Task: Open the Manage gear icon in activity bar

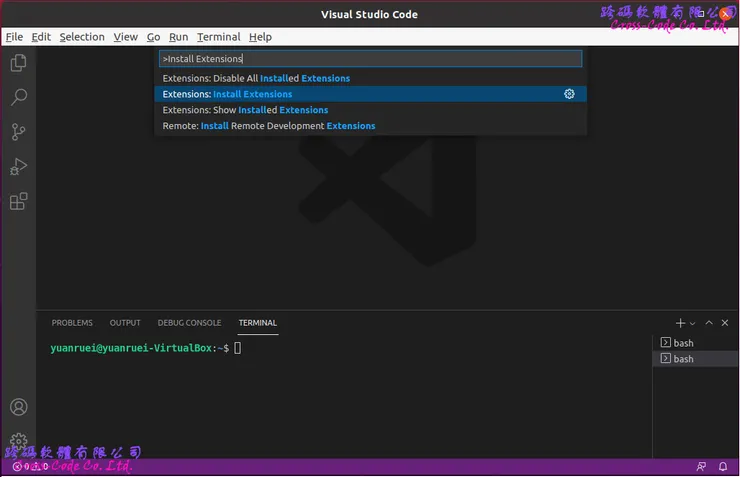Action: tap(19, 441)
